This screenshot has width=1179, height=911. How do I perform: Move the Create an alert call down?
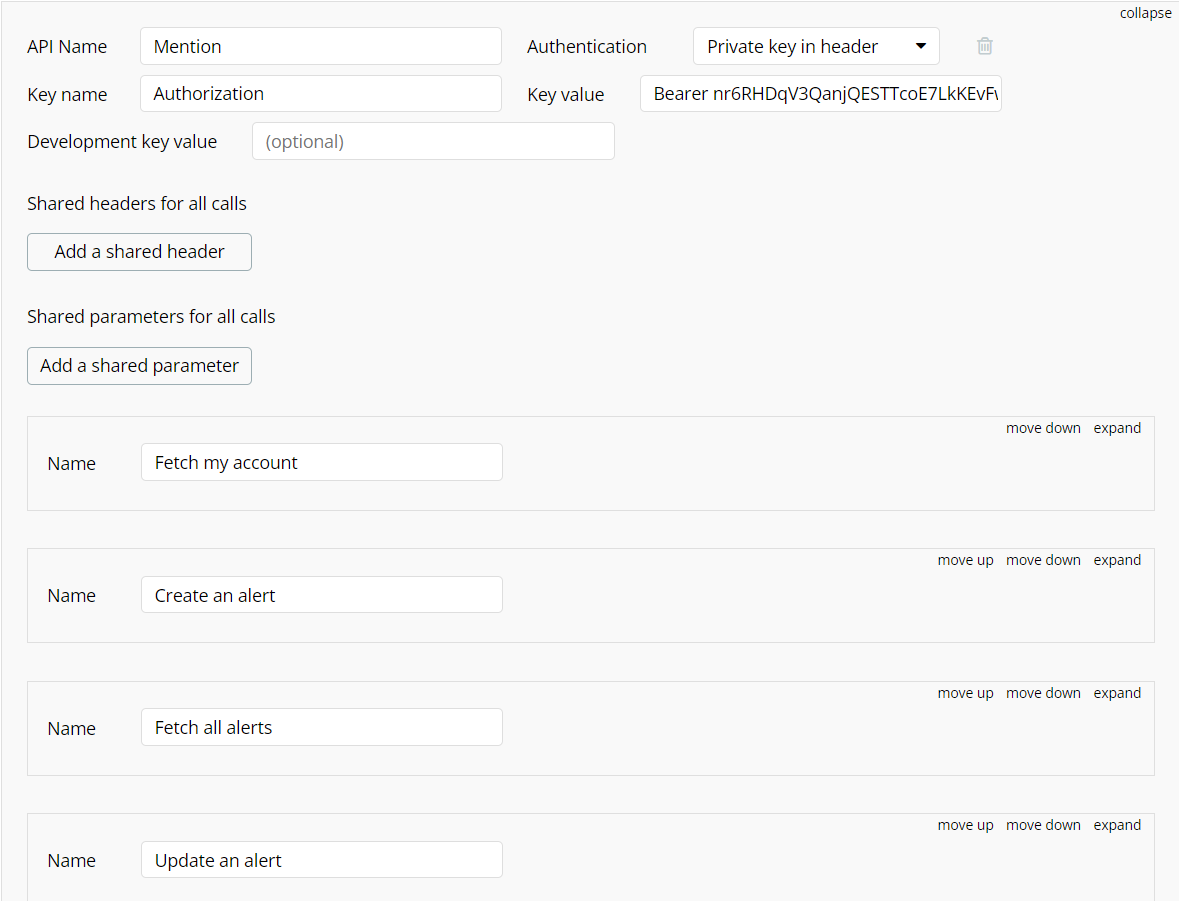click(1043, 560)
